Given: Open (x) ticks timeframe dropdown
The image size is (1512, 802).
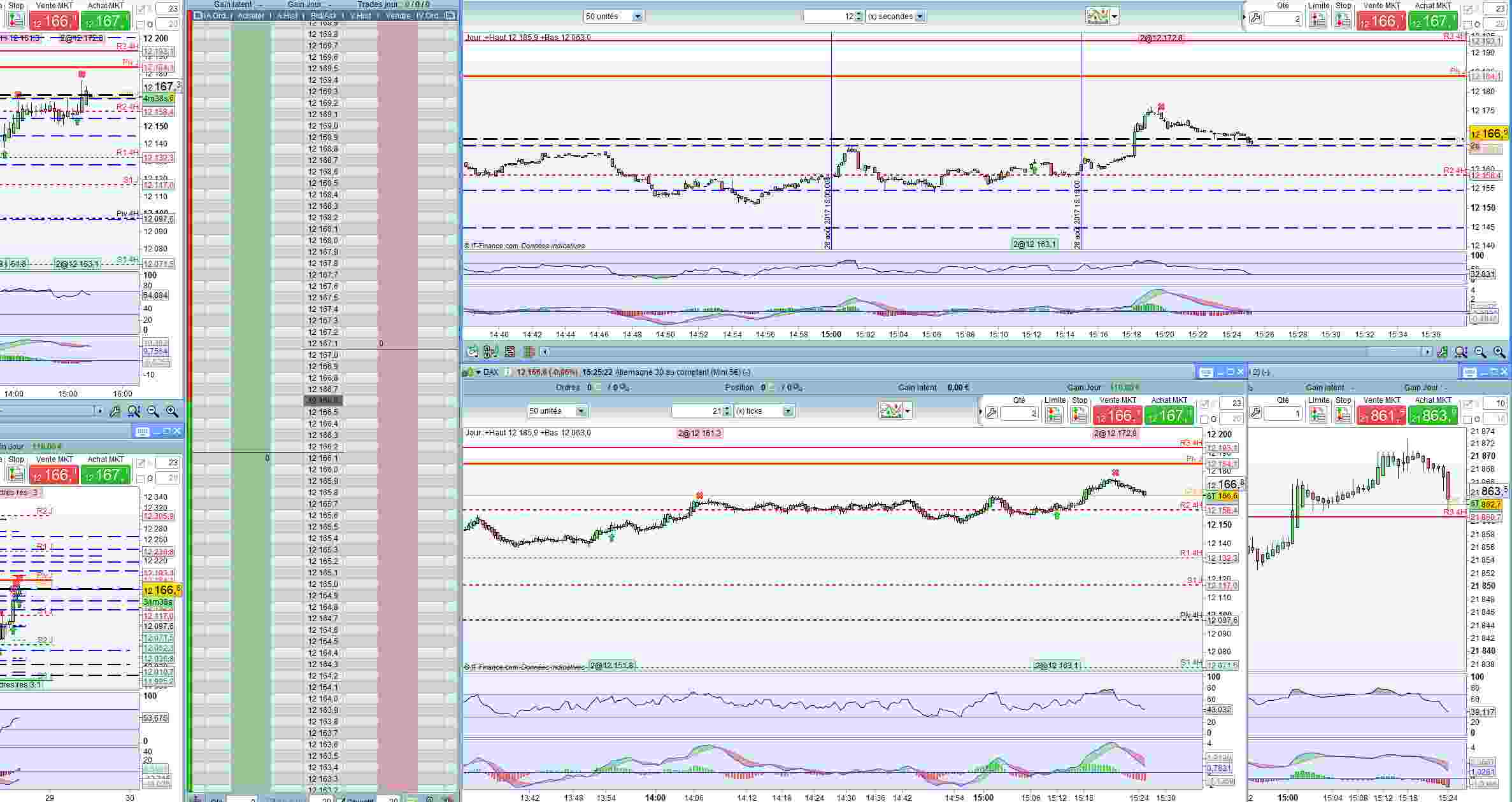Looking at the screenshot, I should (x=788, y=411).
